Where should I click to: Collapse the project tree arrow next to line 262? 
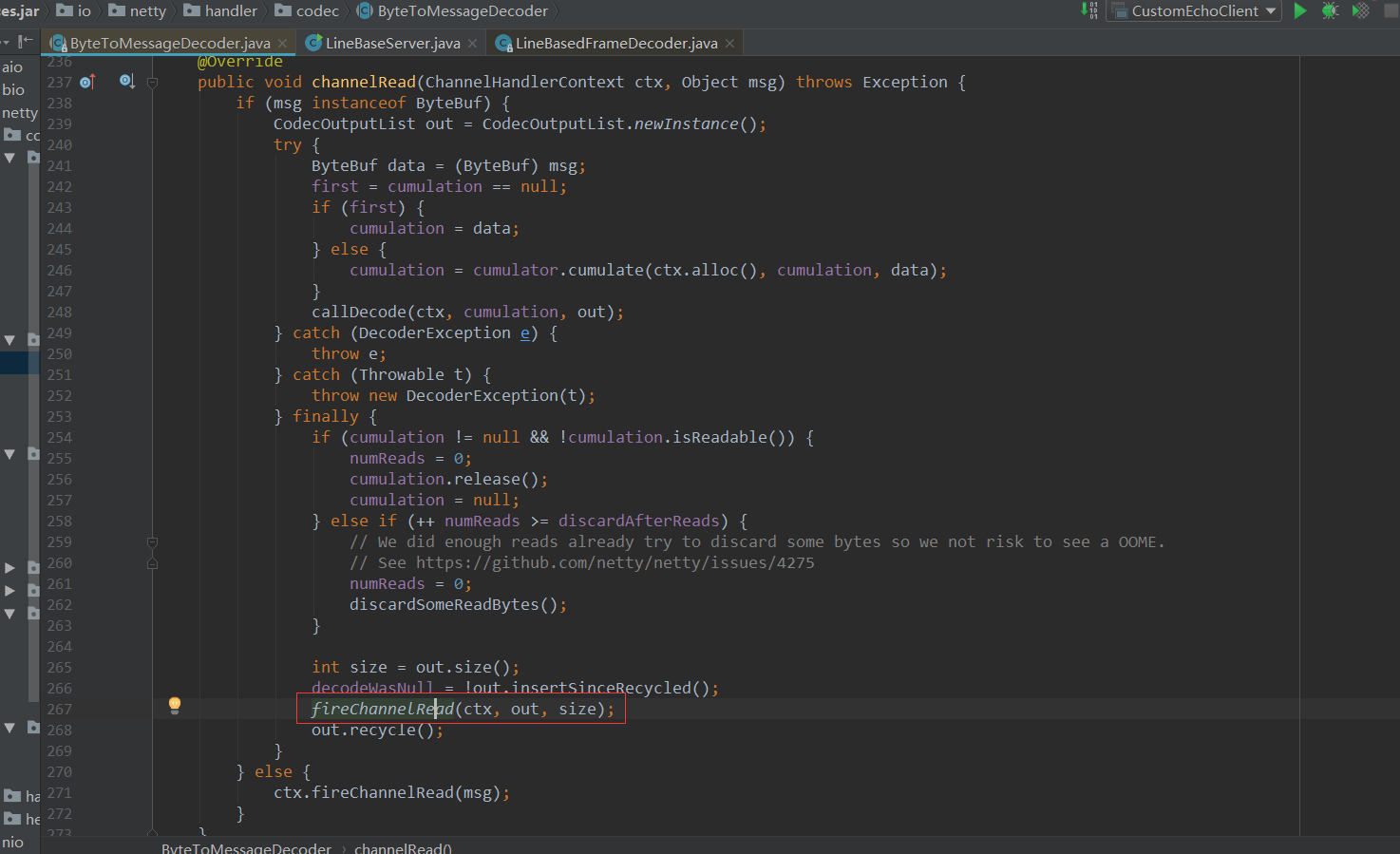(9, 613)
